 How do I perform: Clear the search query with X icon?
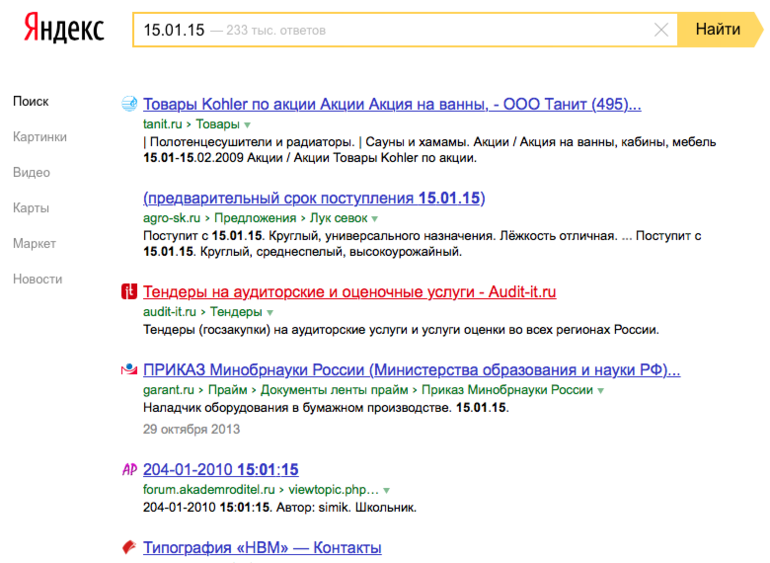tap(661, 30)
